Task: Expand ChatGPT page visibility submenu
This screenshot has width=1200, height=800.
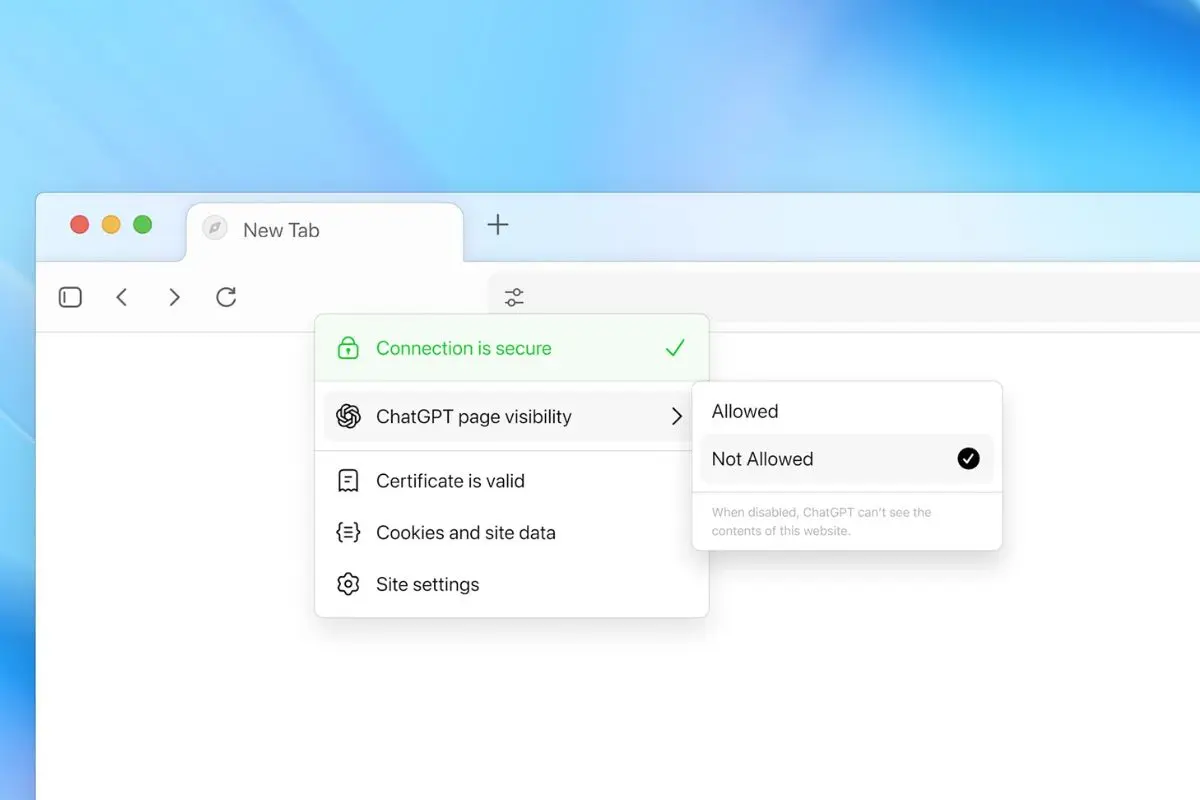Action: (x=473, y=416)
